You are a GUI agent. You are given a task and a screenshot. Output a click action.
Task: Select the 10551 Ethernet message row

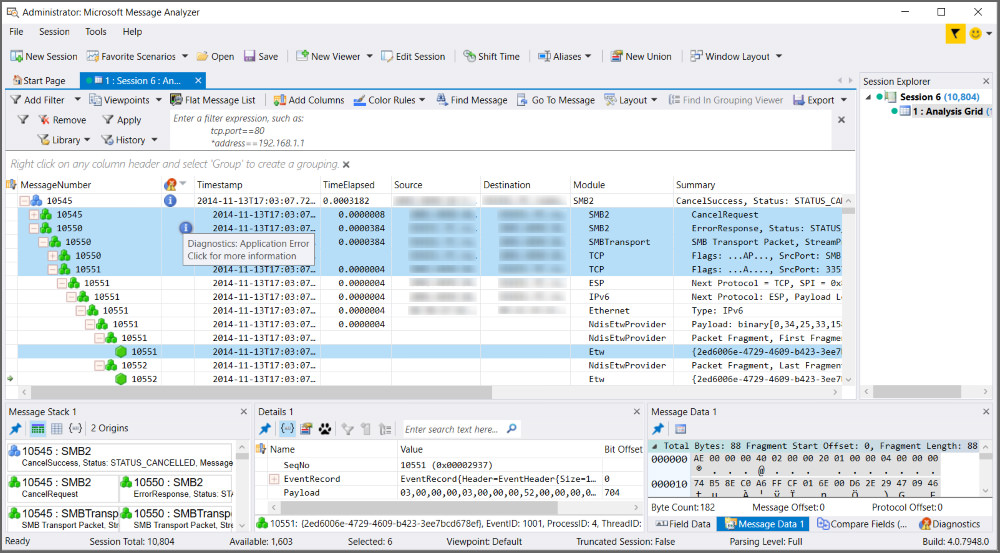[x=430, y=311]
